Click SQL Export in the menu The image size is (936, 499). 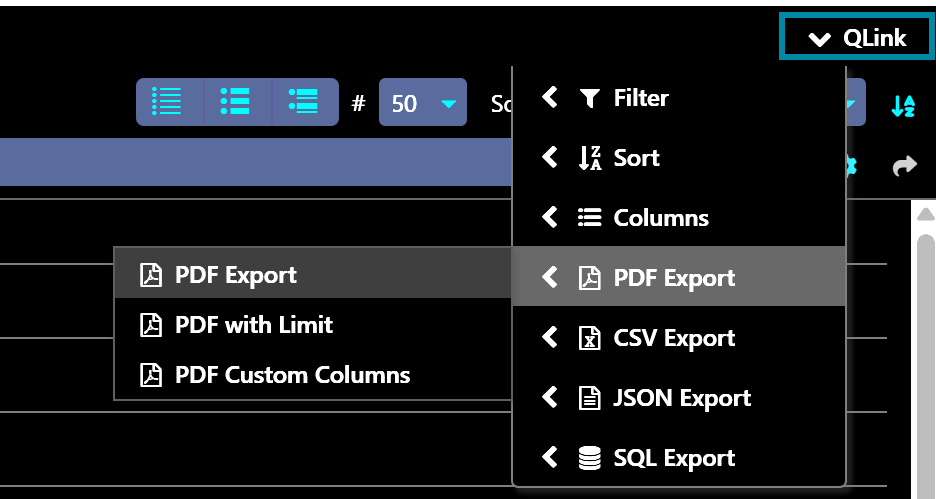click(673, 458)
